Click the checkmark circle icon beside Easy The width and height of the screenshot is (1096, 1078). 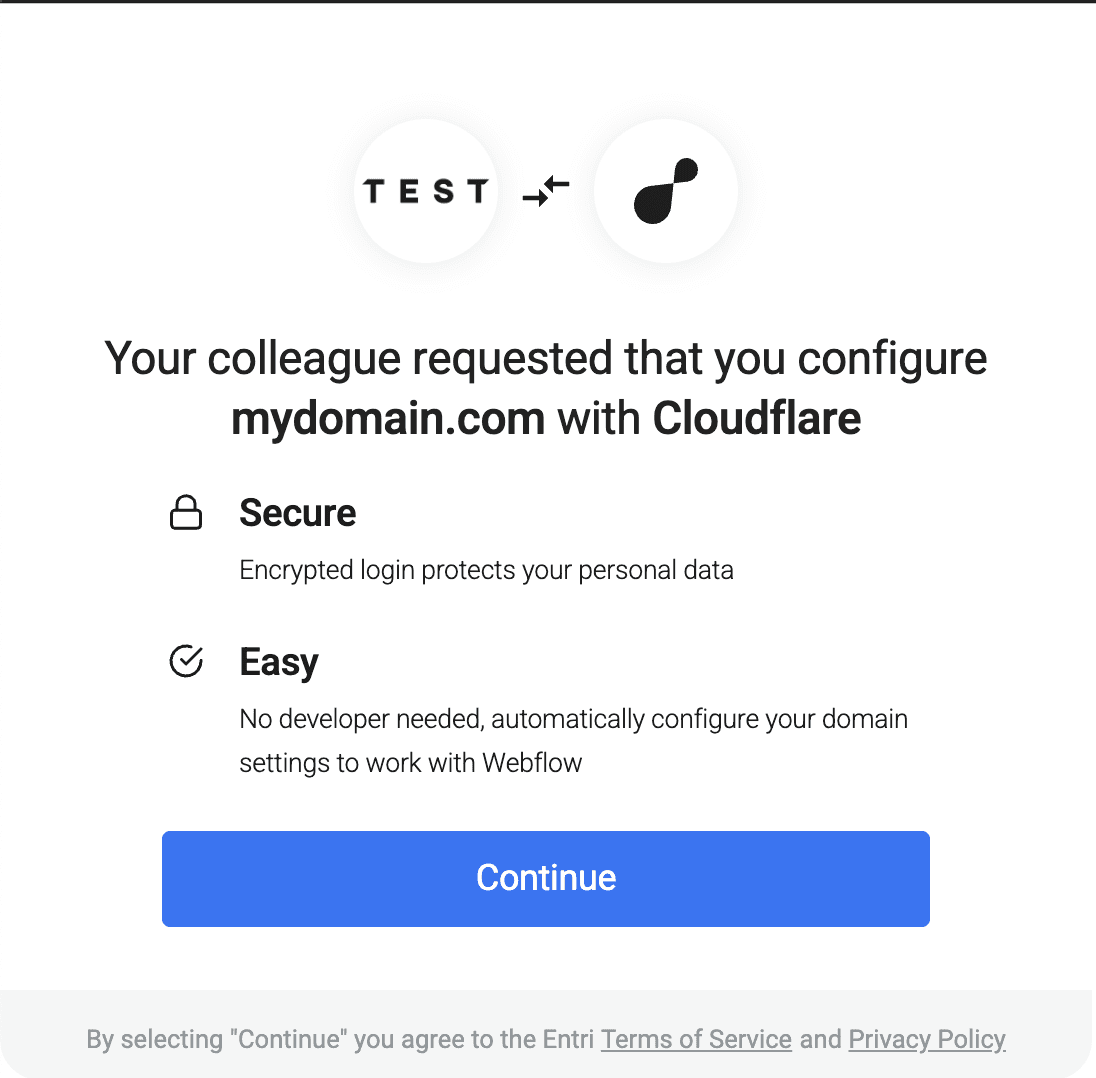pos(186,662)
